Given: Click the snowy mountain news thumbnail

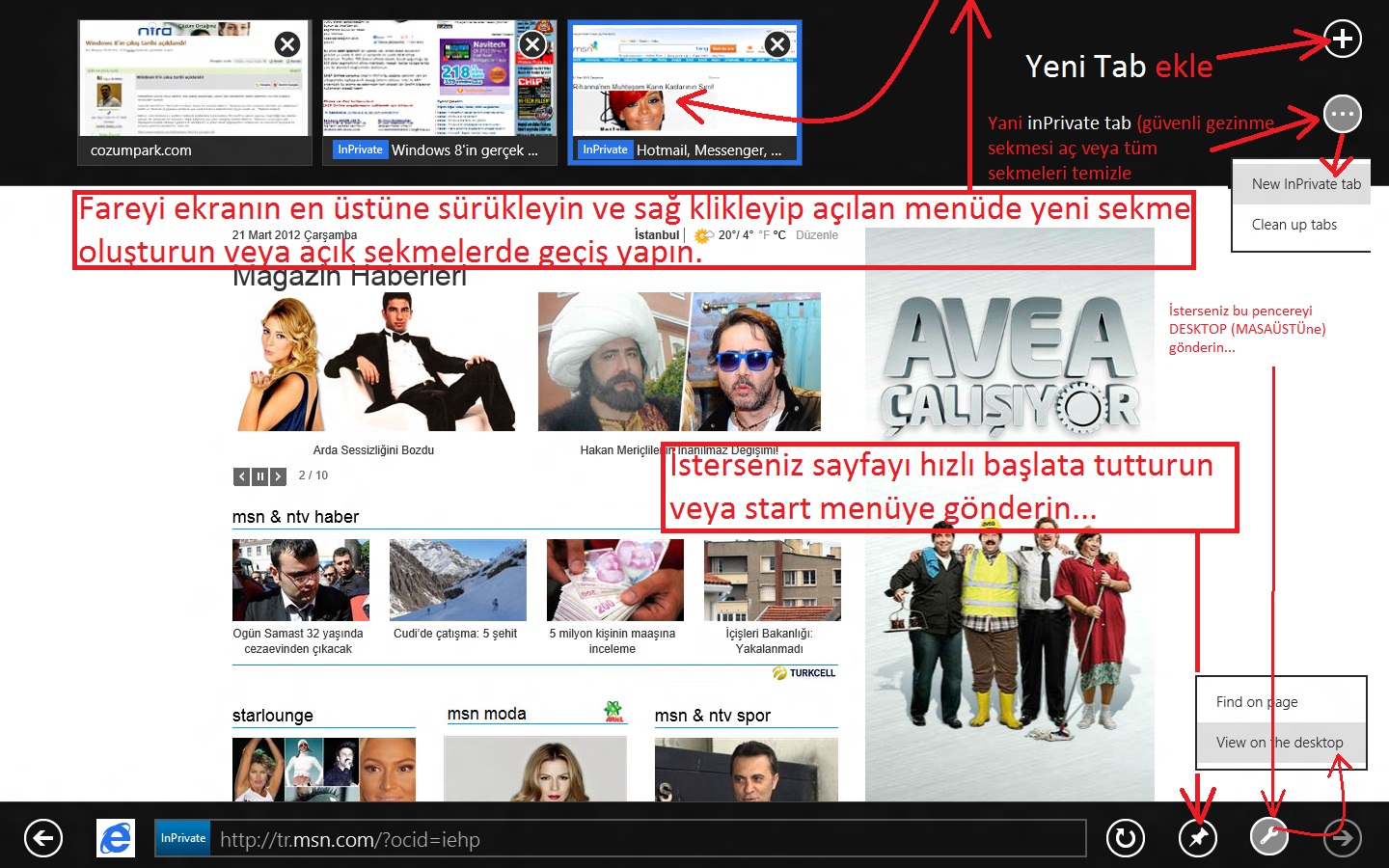Looking at the screenshot, I should pos(458,580).
